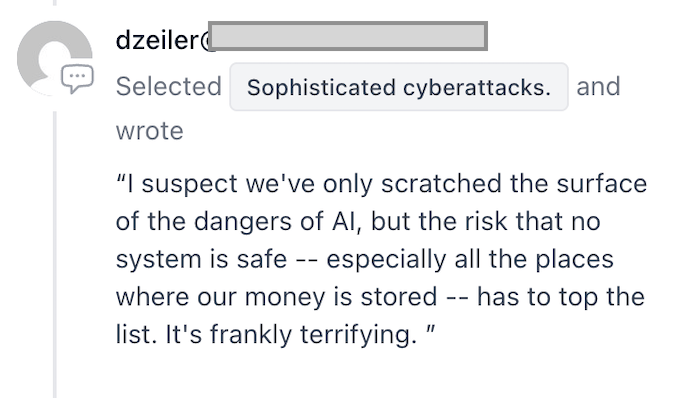Click the word surface ending first line
Screen dimensions: 700x398
[602, 184]
